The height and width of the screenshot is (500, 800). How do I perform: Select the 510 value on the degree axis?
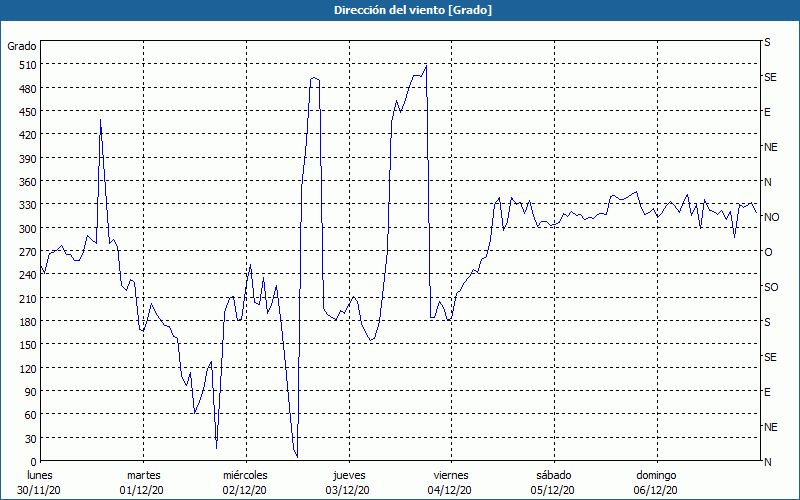[27, 65]
